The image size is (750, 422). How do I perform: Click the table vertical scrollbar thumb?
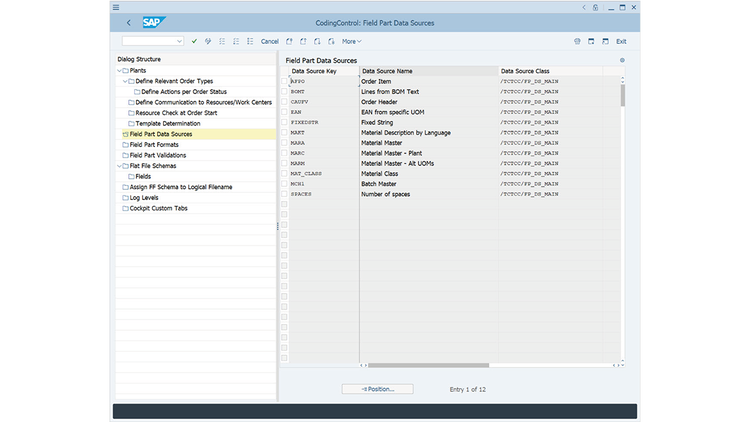622,96
